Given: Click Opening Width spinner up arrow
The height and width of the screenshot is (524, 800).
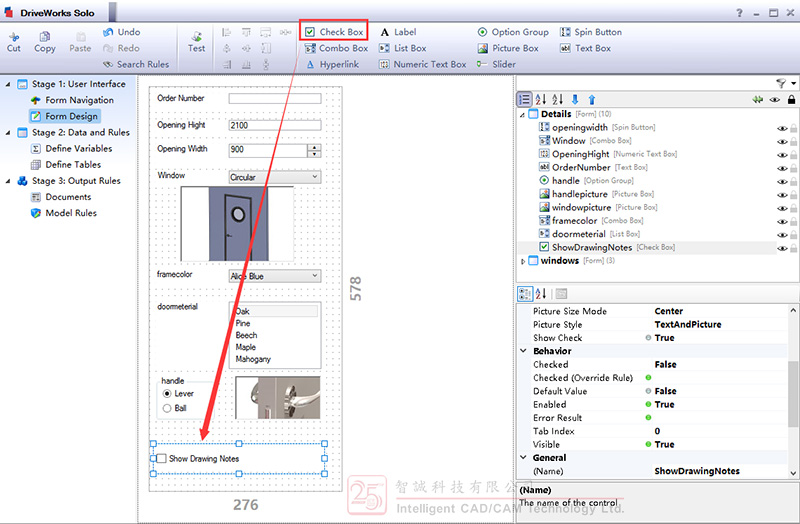Looking at the screenshot, I should tap(314, 147).
